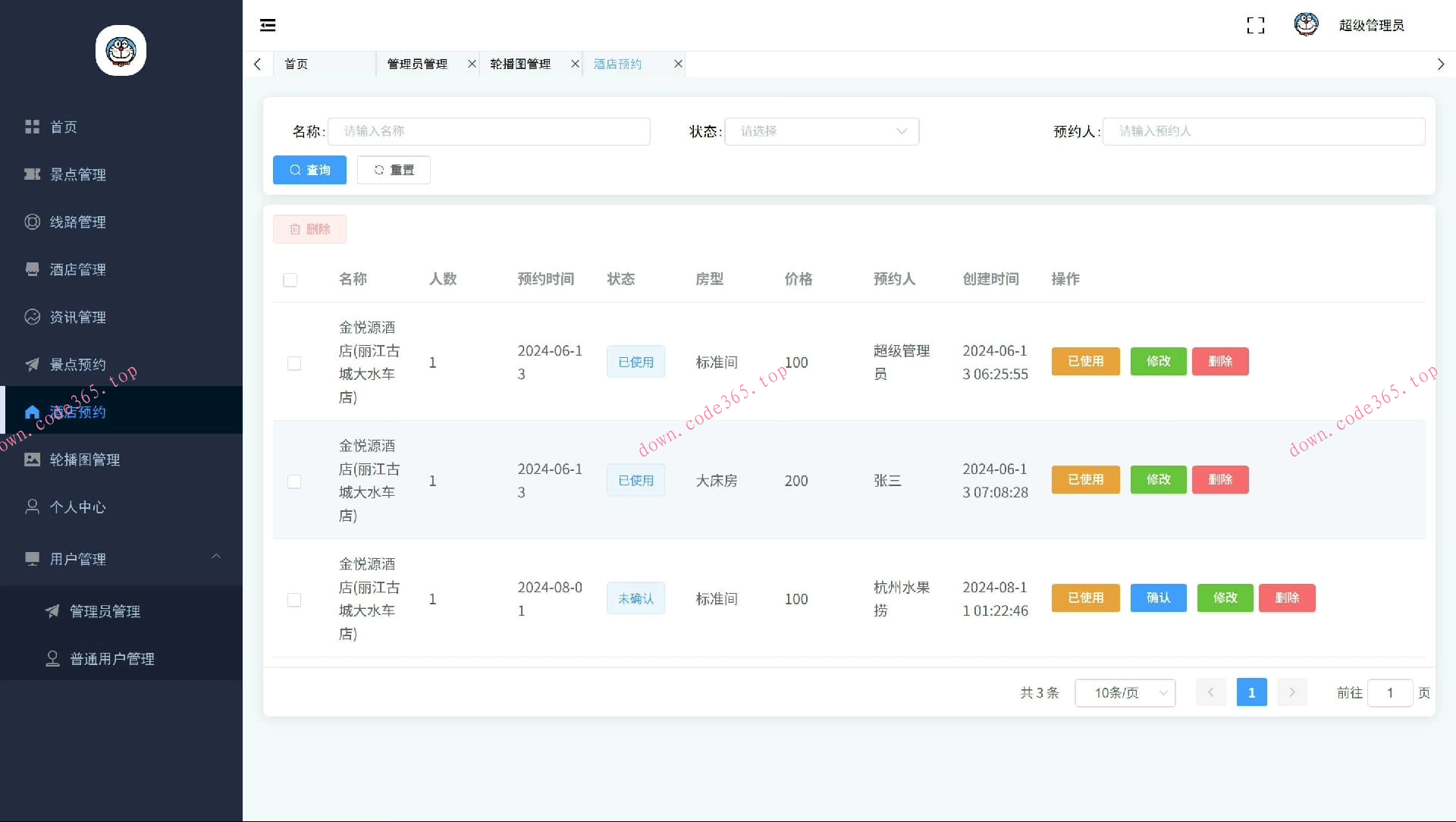Tick checkbox for 杭州水果捞 booking row
The height and width of the screenshot is (822, 1456).
(x=294, y=600)
